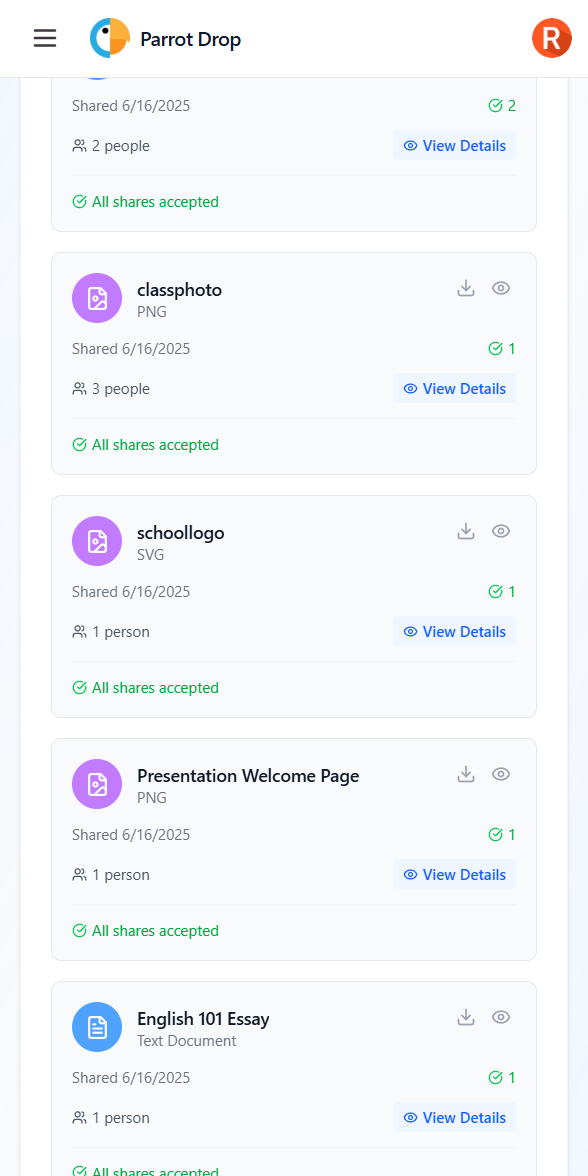Preview the English 101 Essay document
This screenshot has width=588, height=1176.
501,1017
